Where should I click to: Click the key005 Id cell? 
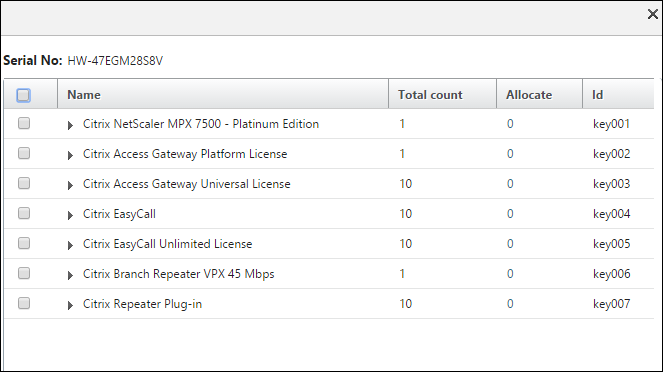click(x=611, y=244)
